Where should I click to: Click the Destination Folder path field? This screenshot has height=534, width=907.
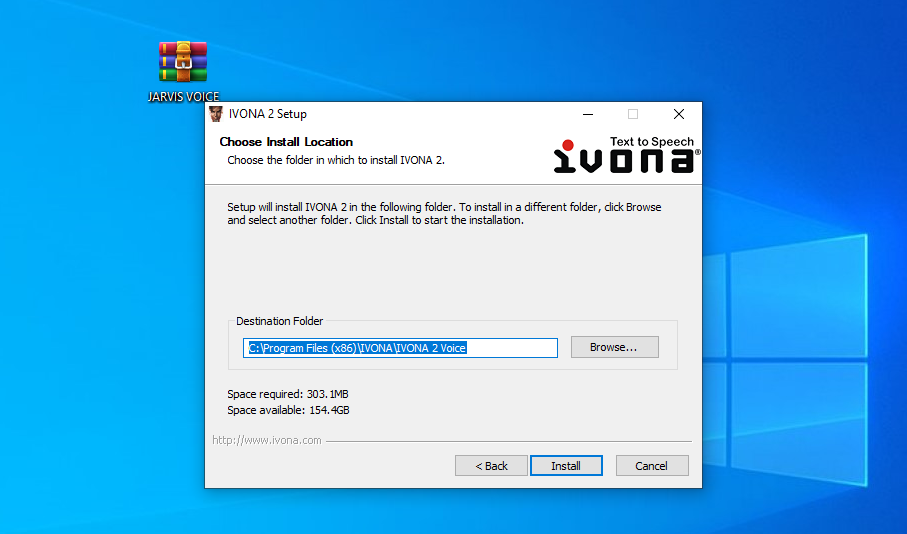click(x=400, y=348)
